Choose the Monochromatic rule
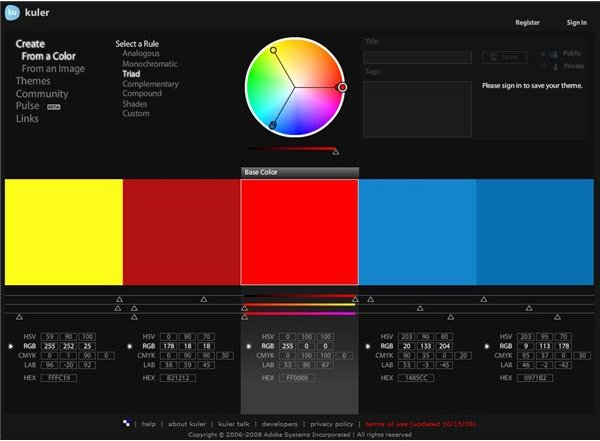 point(150,64)
